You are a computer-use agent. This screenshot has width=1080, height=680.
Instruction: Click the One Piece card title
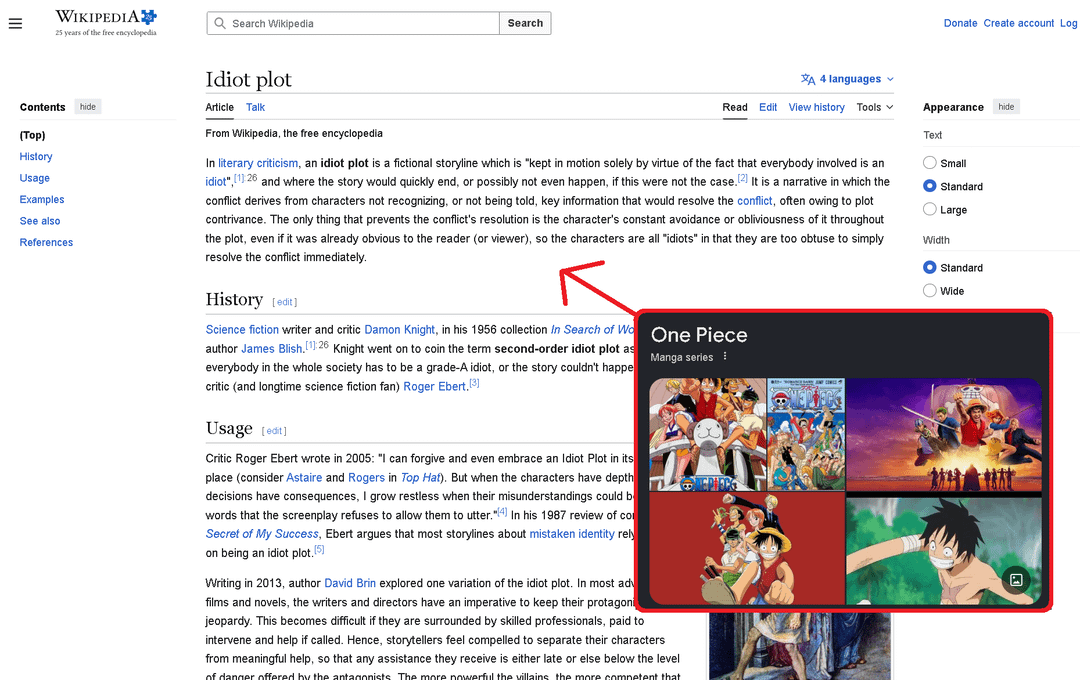(x=699, y=335)
